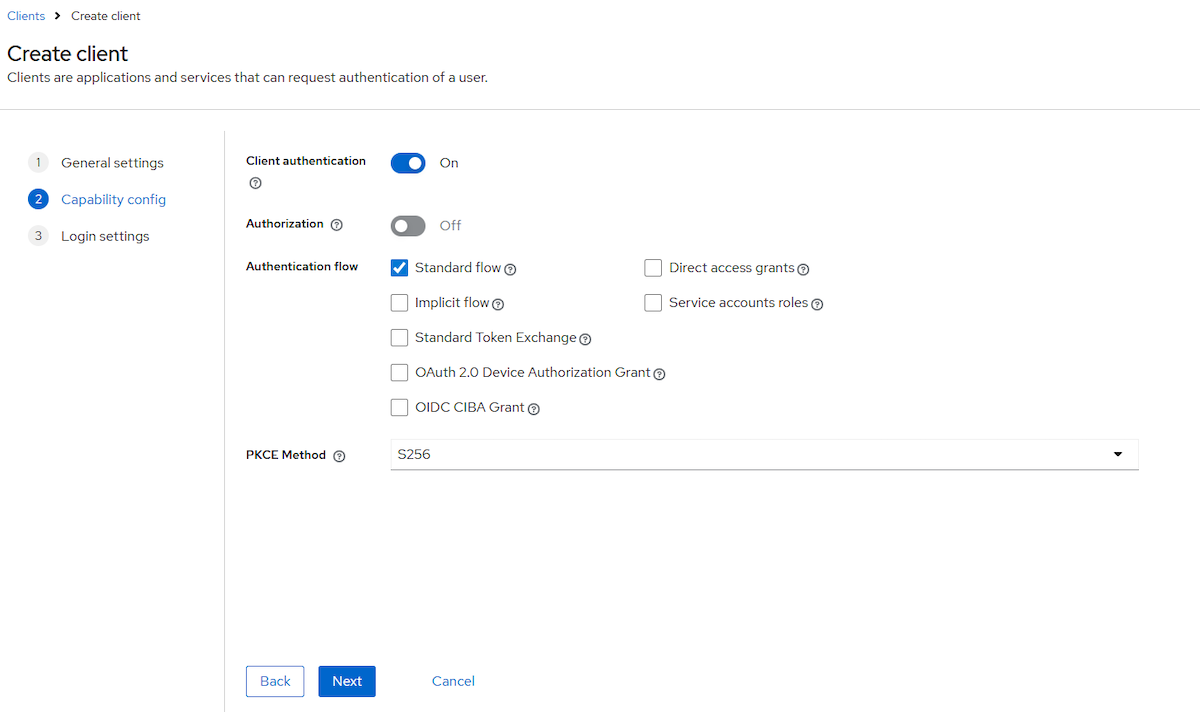Viewport: 1200px width, 712px height.
Task: Show help for Direct access grants
Action: pos(803,269)
